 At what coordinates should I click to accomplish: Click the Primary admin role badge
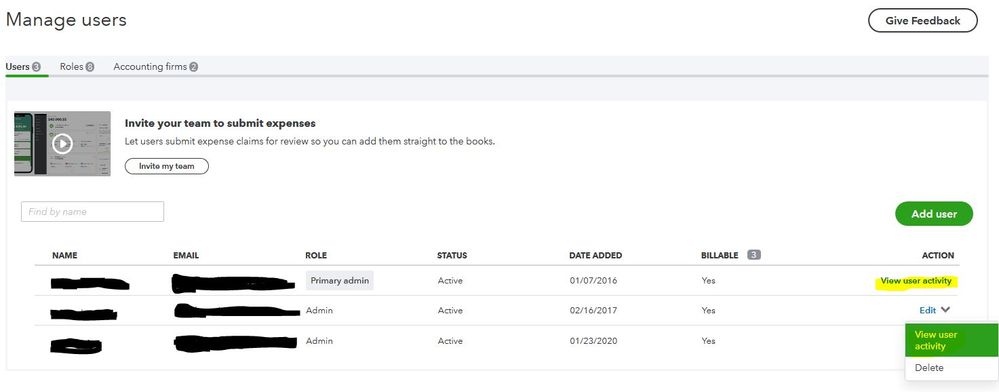(340, 280)
